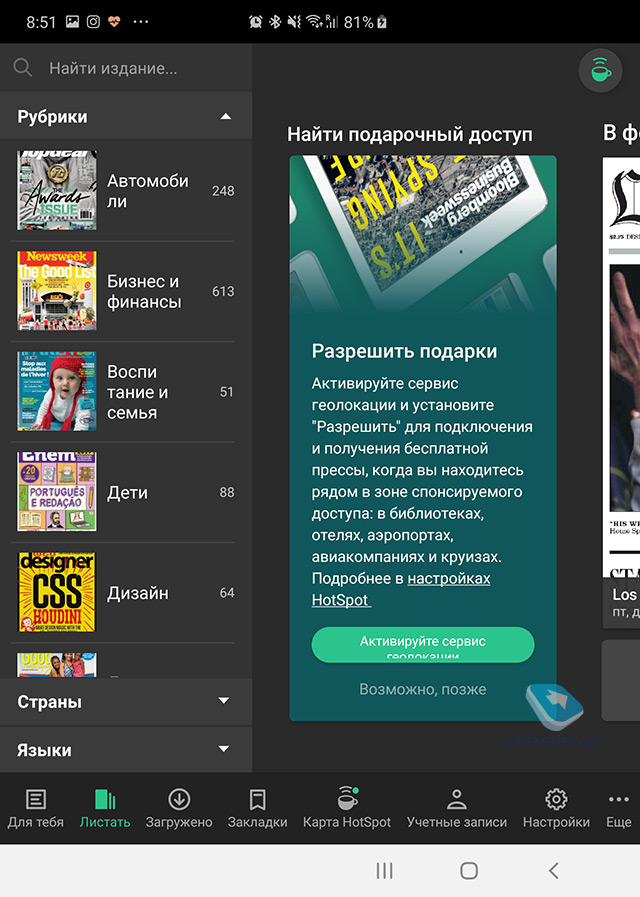
Task: Tap the search magnifier icon
Action: click(x=22, y=68)
